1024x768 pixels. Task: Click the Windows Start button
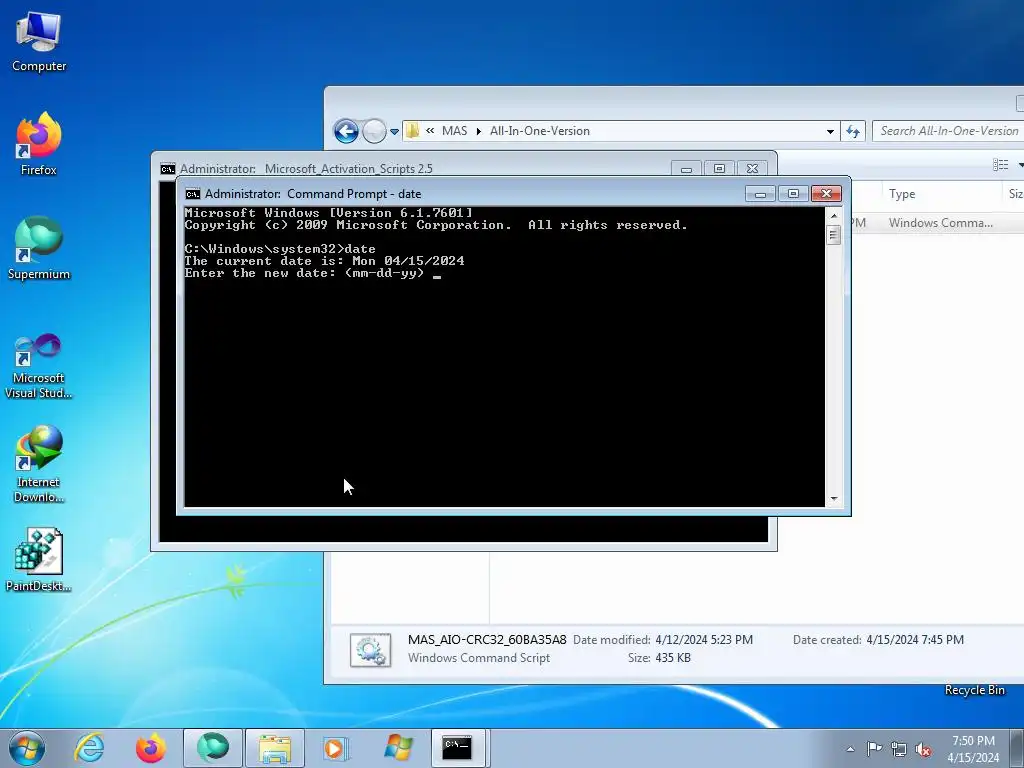(26, 748)
